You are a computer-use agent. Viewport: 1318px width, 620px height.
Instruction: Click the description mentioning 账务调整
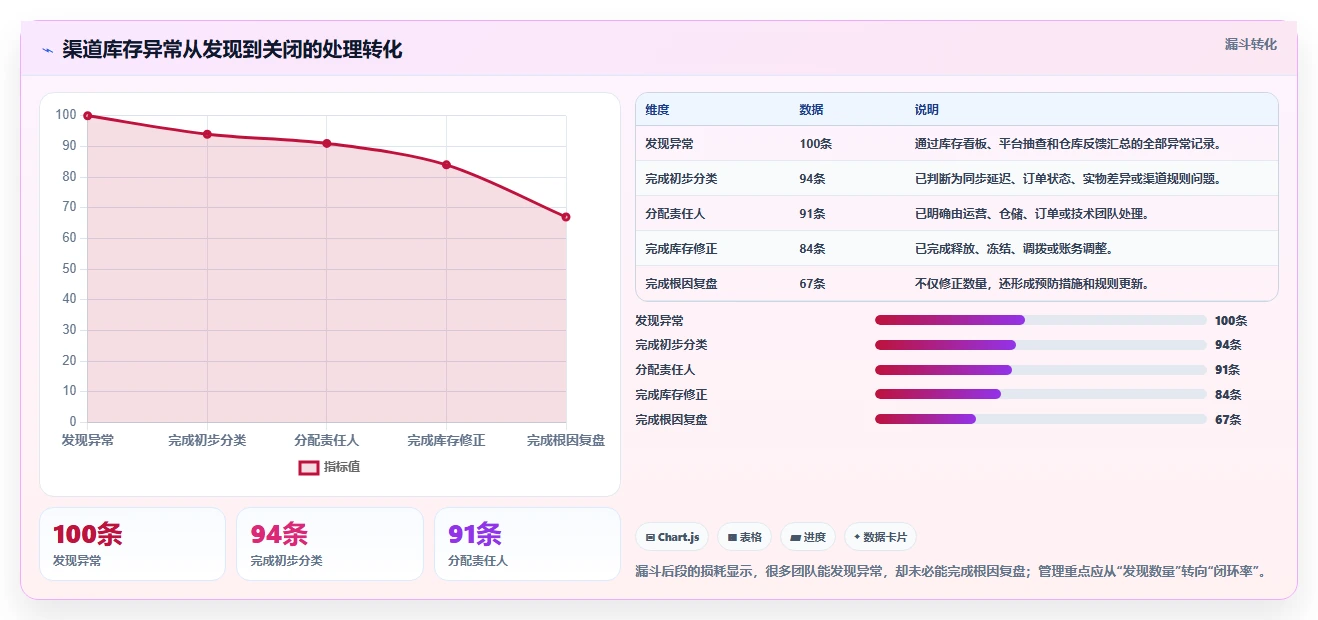(1014, 249)
